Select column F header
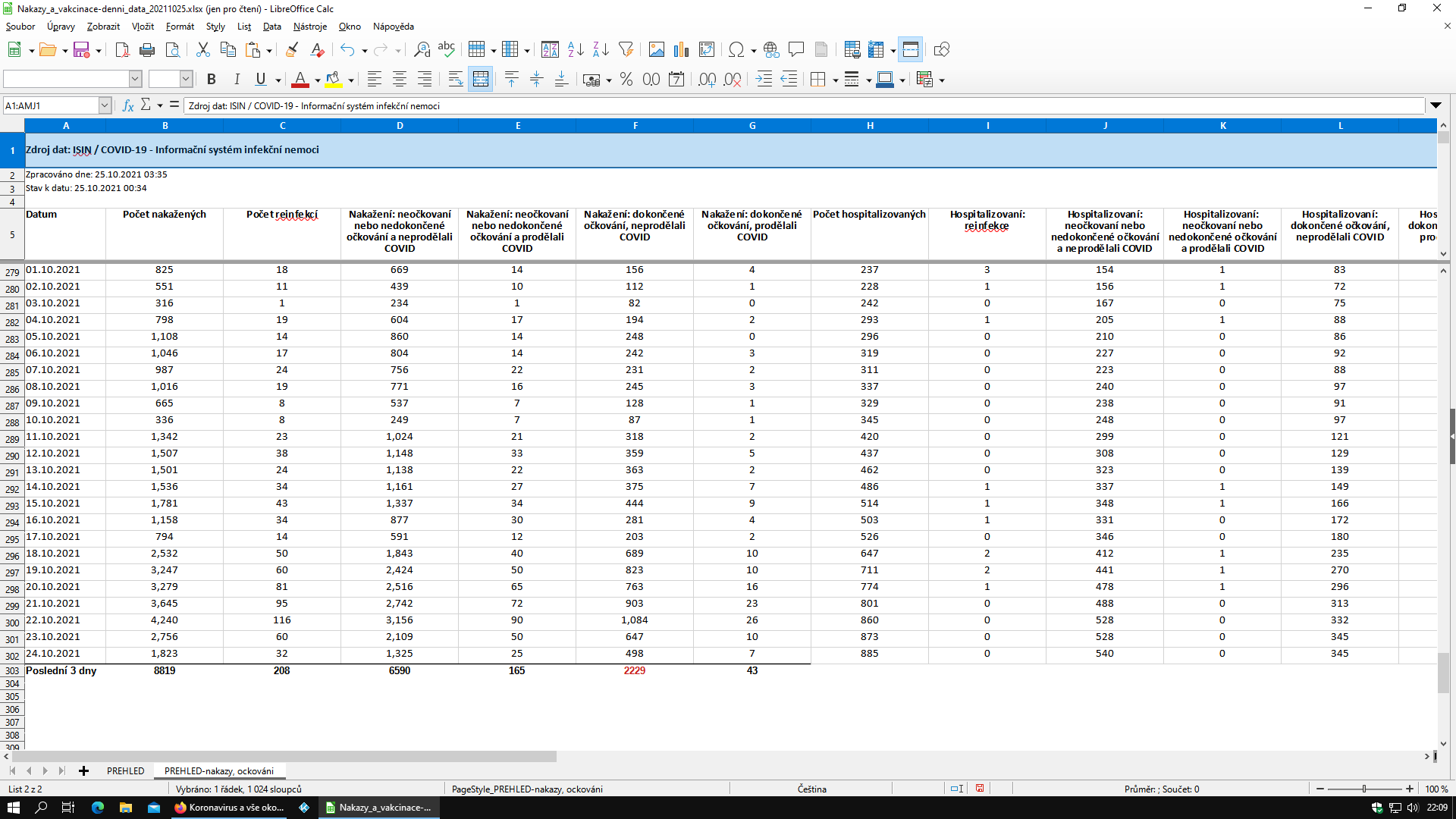Image resolution: width=1456 pixels, height=819 pixels. coord(635,126)
